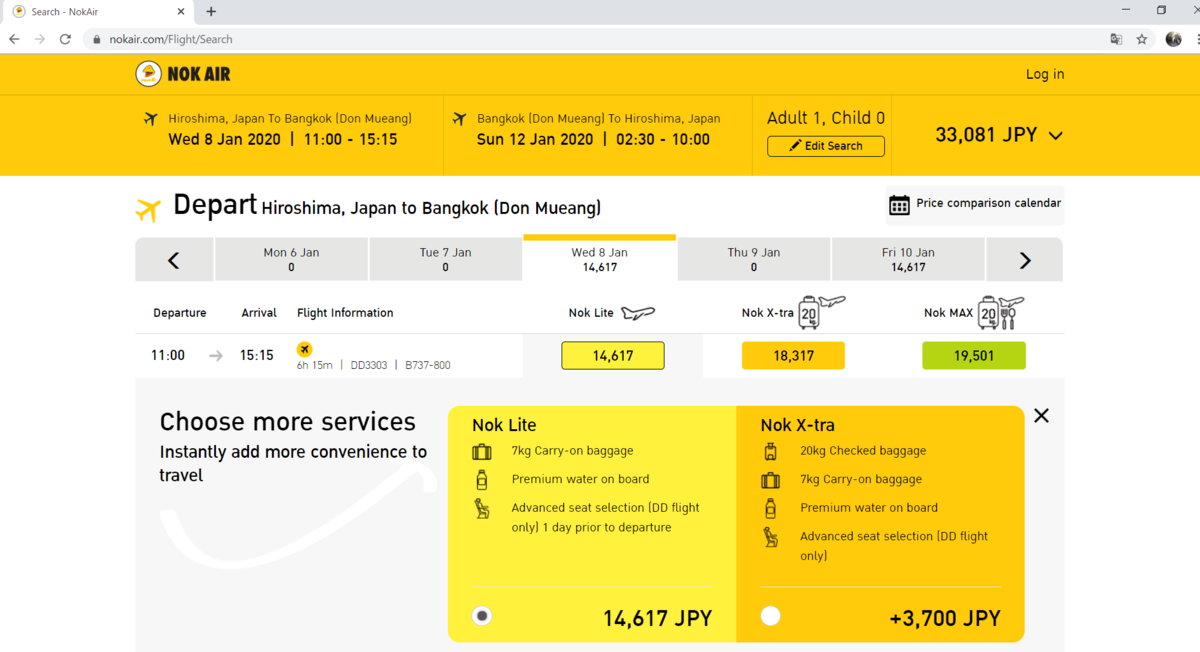
Task: Click Nok X-tra premium water bottle icon
Action: click(x=770, y=508)
